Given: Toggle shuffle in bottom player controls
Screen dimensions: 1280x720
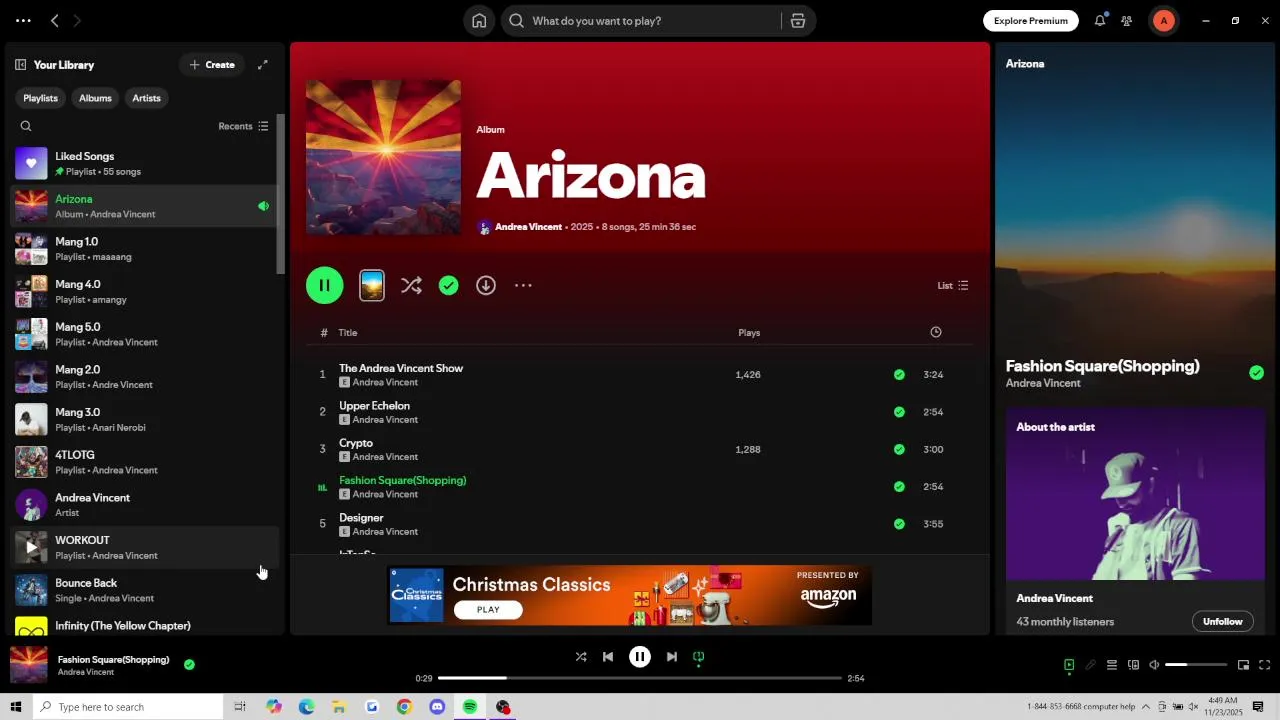Looking at the screenshot, I should point(581,657).
